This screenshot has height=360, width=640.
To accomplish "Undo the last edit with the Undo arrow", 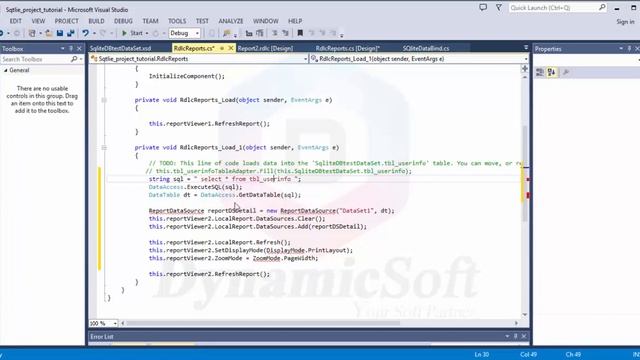I will click(x=85, y=33).
